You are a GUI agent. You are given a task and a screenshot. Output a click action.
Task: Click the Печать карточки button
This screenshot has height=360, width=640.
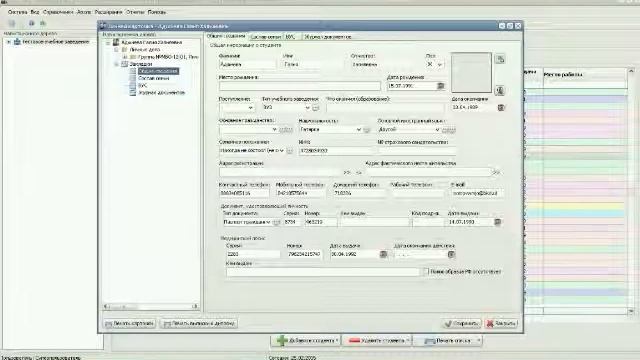coord(129,324)
